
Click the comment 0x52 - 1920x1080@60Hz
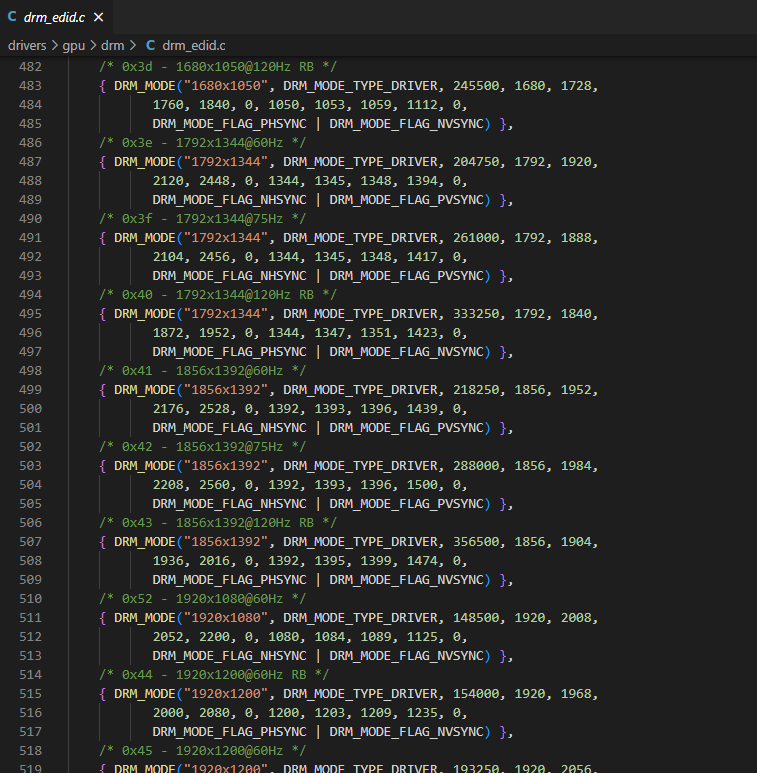(203, 598)
